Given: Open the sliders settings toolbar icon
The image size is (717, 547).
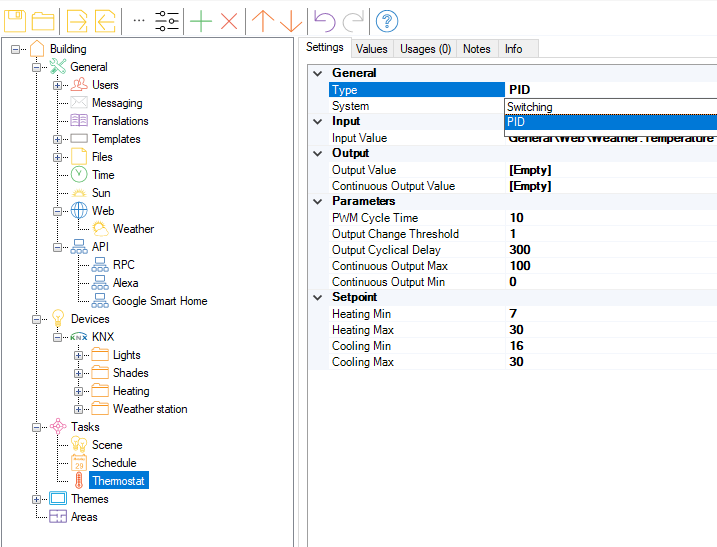Looking at the screenshot, I should point(167,21).
